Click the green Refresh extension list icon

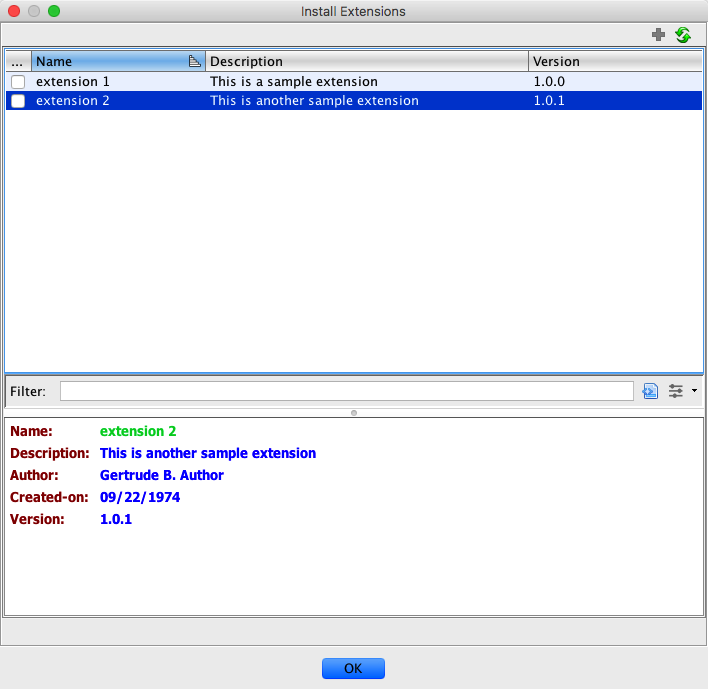click(683, 35)
